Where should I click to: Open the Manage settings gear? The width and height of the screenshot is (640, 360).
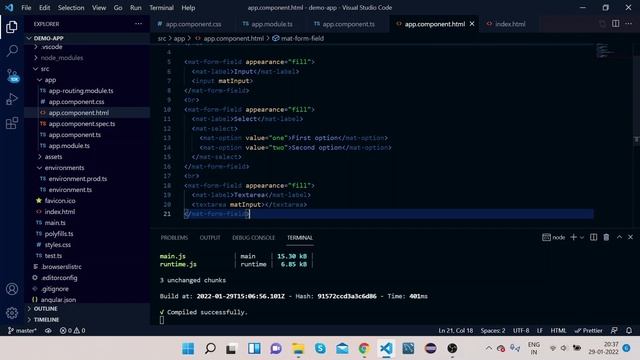point(12,313)
